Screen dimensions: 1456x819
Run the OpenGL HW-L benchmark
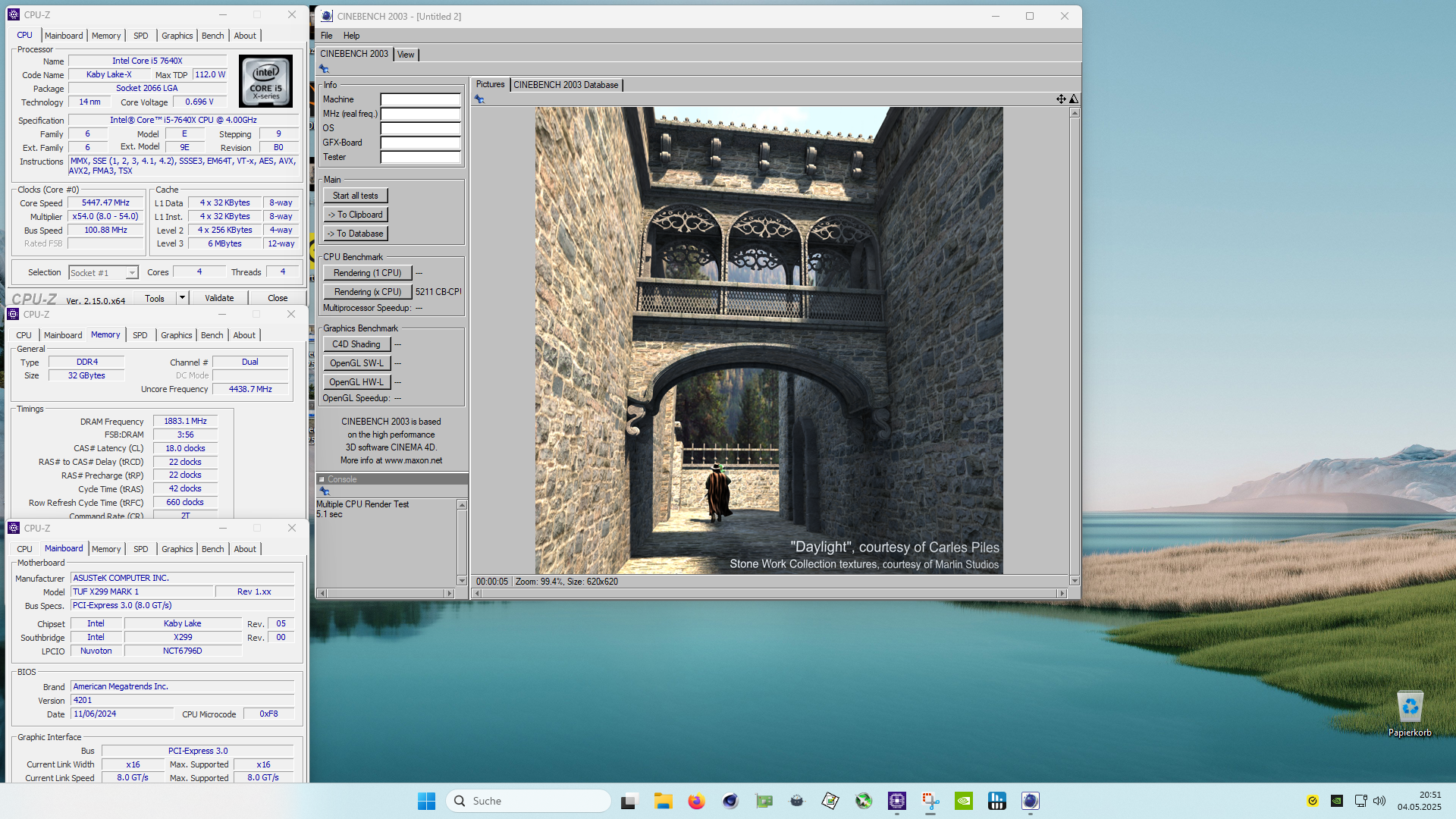pyautogui.click(x=356, y=382)
